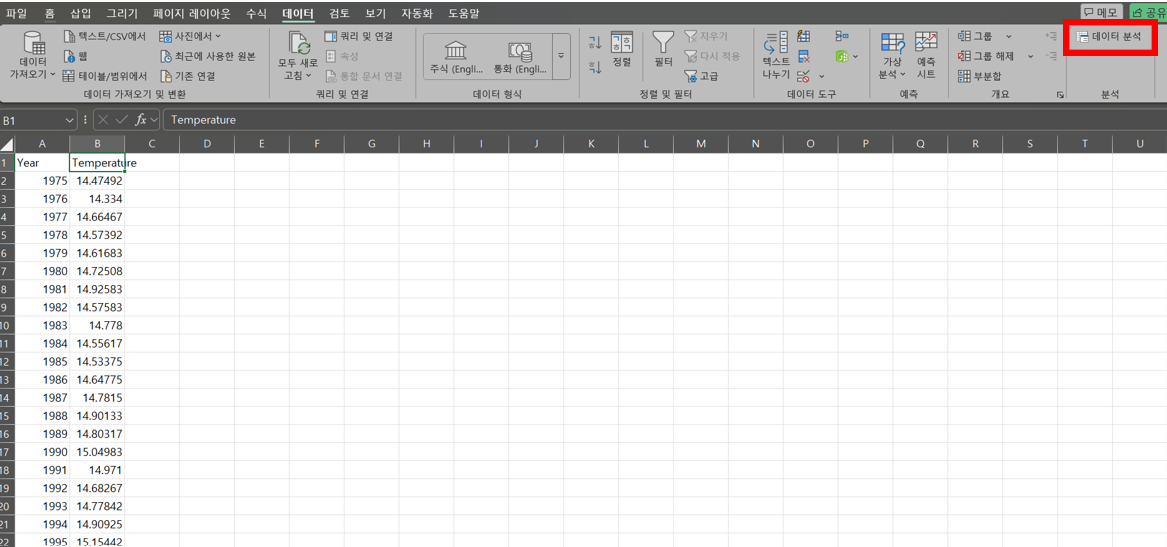Select row 10 header

pos(7,325)
